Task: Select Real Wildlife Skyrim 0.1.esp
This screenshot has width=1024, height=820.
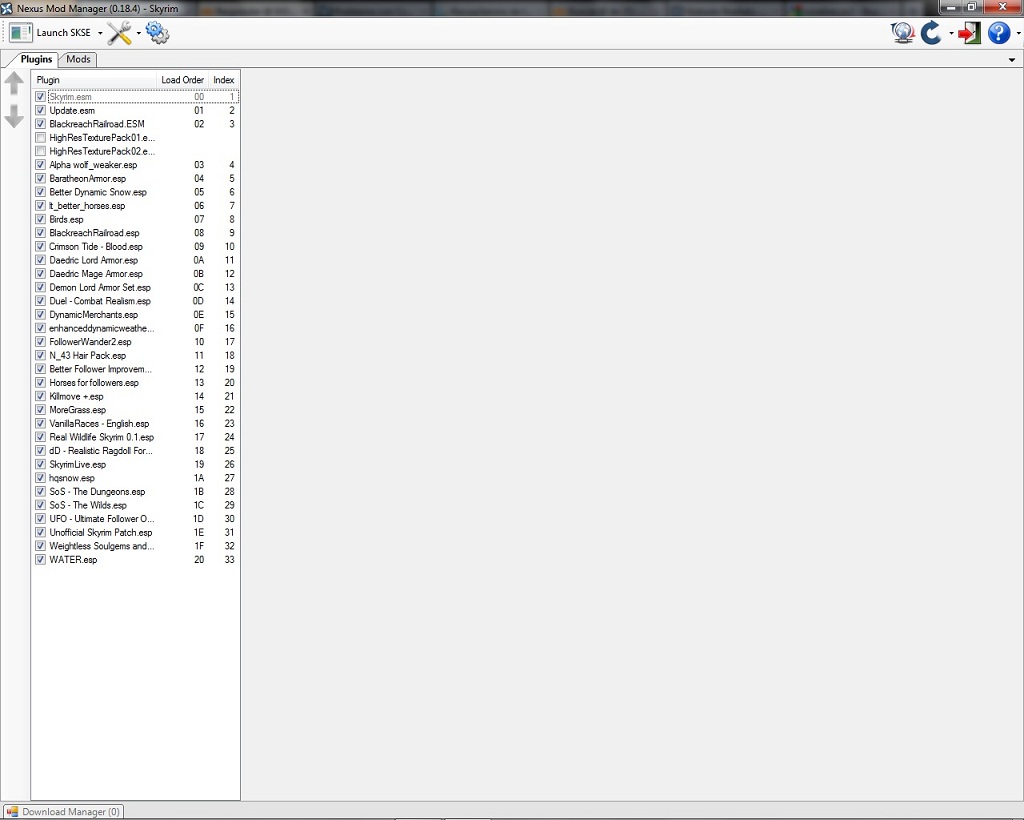Action: point(136,437)
